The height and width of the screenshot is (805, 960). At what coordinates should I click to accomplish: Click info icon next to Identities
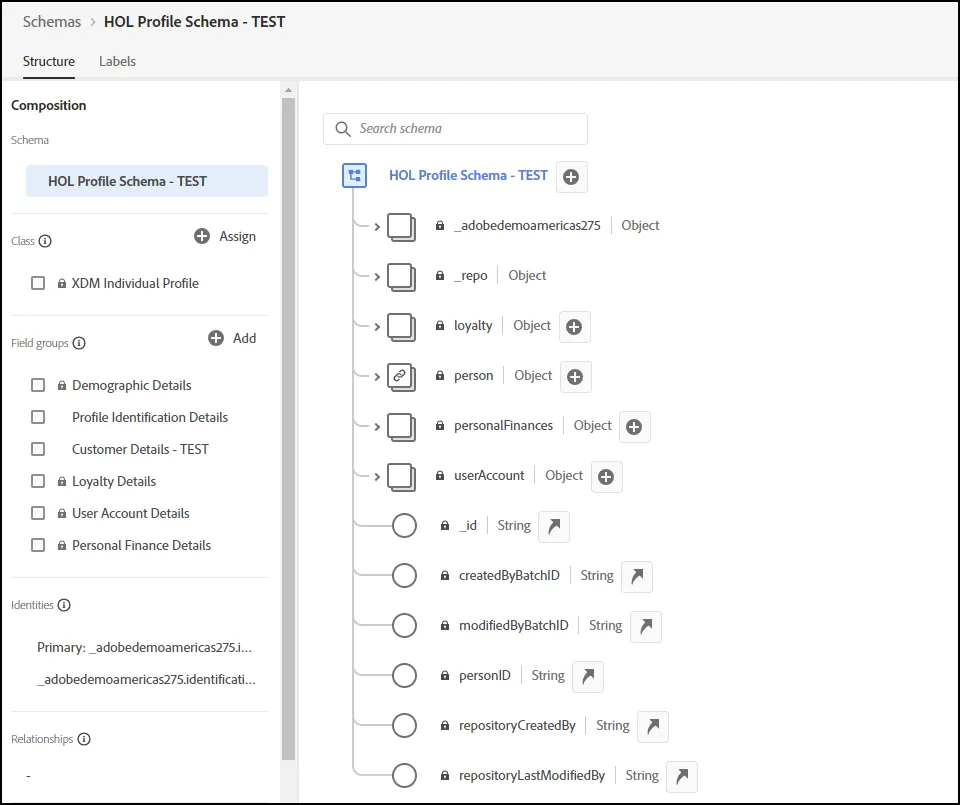pos(64,605)
